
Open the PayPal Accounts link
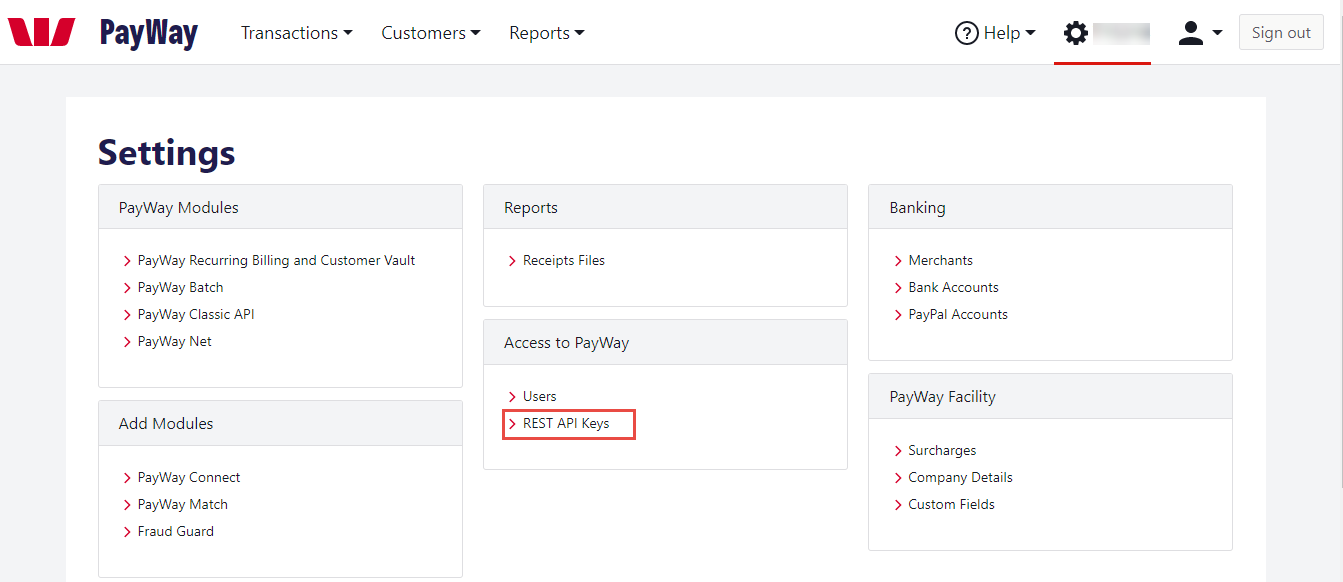click(958, 314)
